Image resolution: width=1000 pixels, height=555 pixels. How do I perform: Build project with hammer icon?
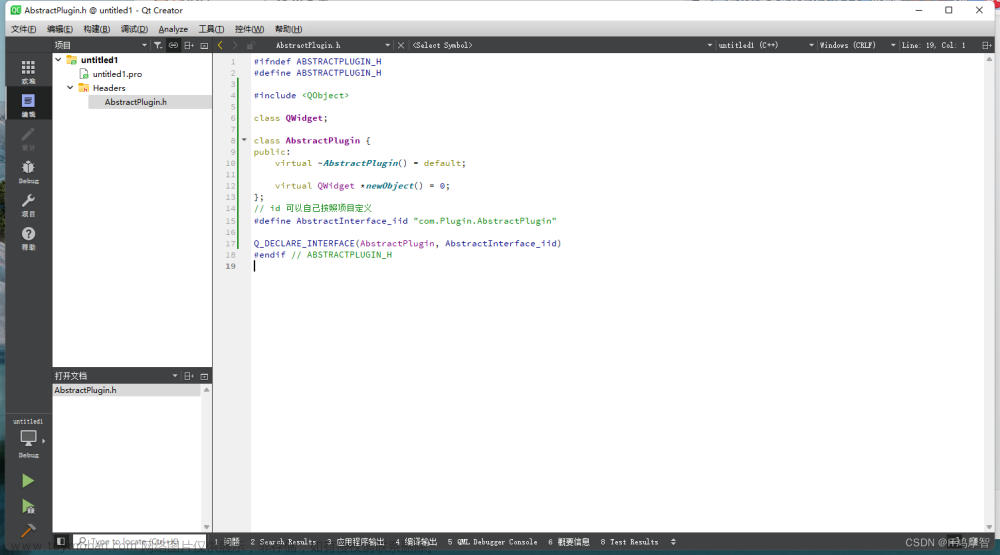coord(27,530)
